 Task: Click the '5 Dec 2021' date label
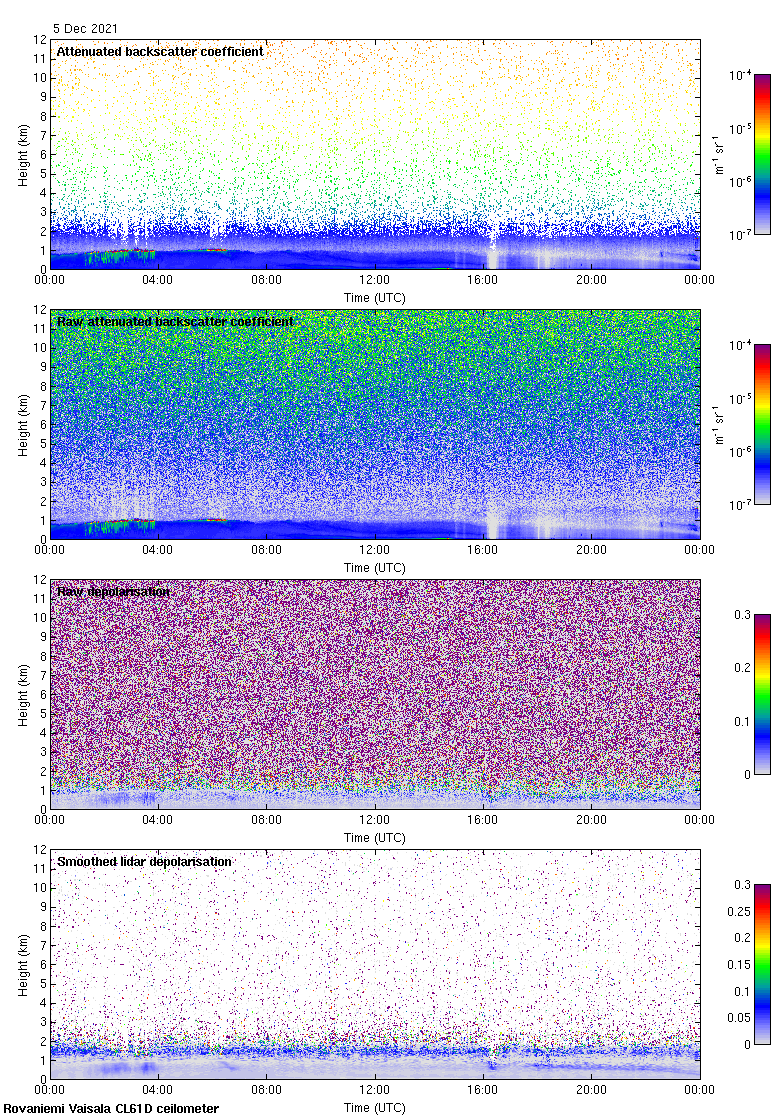(85, 29)
